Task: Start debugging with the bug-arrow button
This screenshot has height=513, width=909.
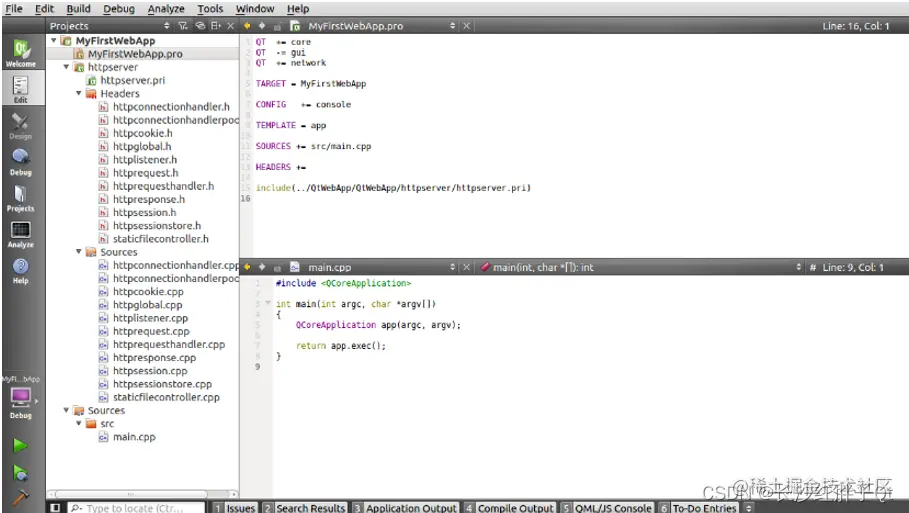Action: [x=20, y=473]
